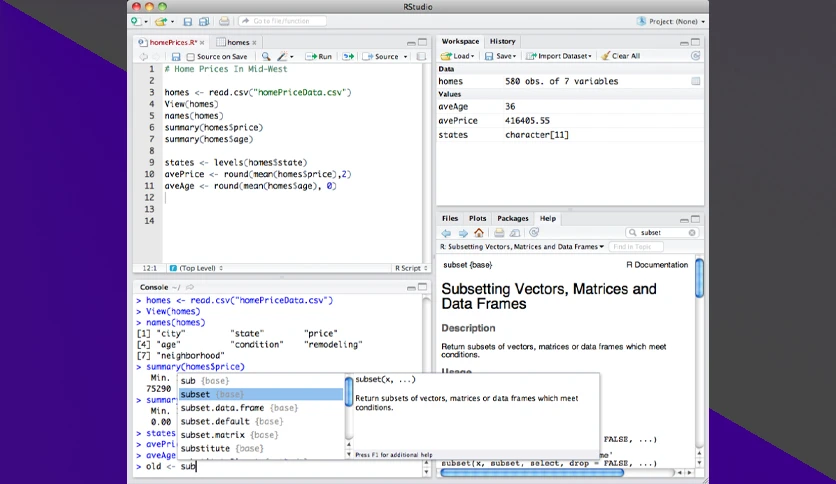
Task: Open the Files tab
Action: point(449,219)
